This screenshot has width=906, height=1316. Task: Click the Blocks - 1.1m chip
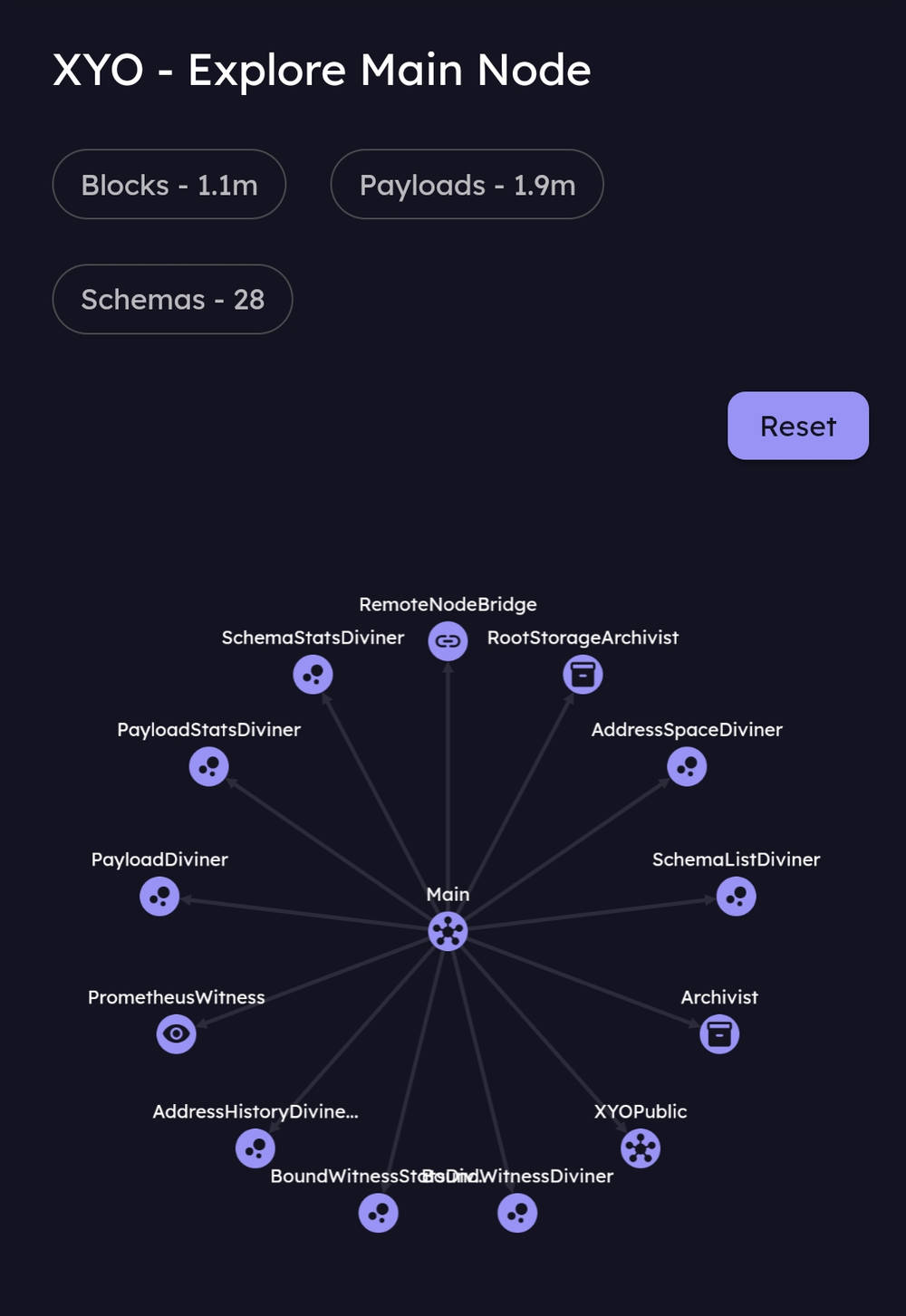[x=169, y=185]
